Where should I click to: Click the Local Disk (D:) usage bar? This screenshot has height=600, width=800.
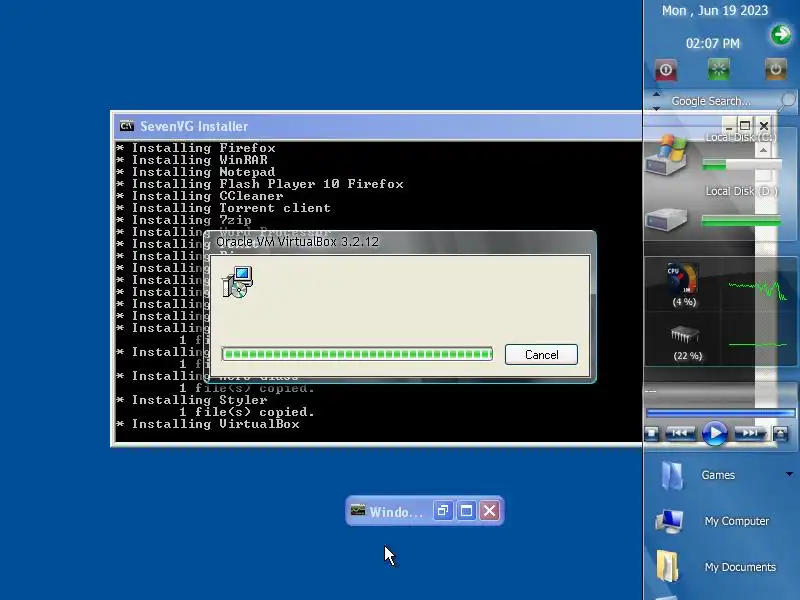coord(741,220)
